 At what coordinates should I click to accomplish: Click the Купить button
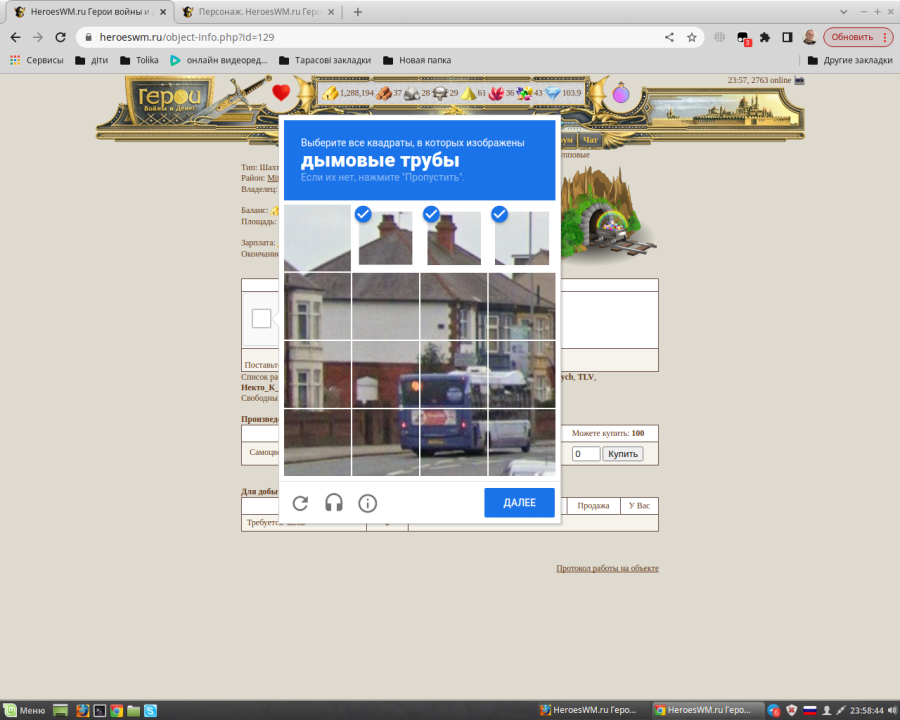point(623,454)
